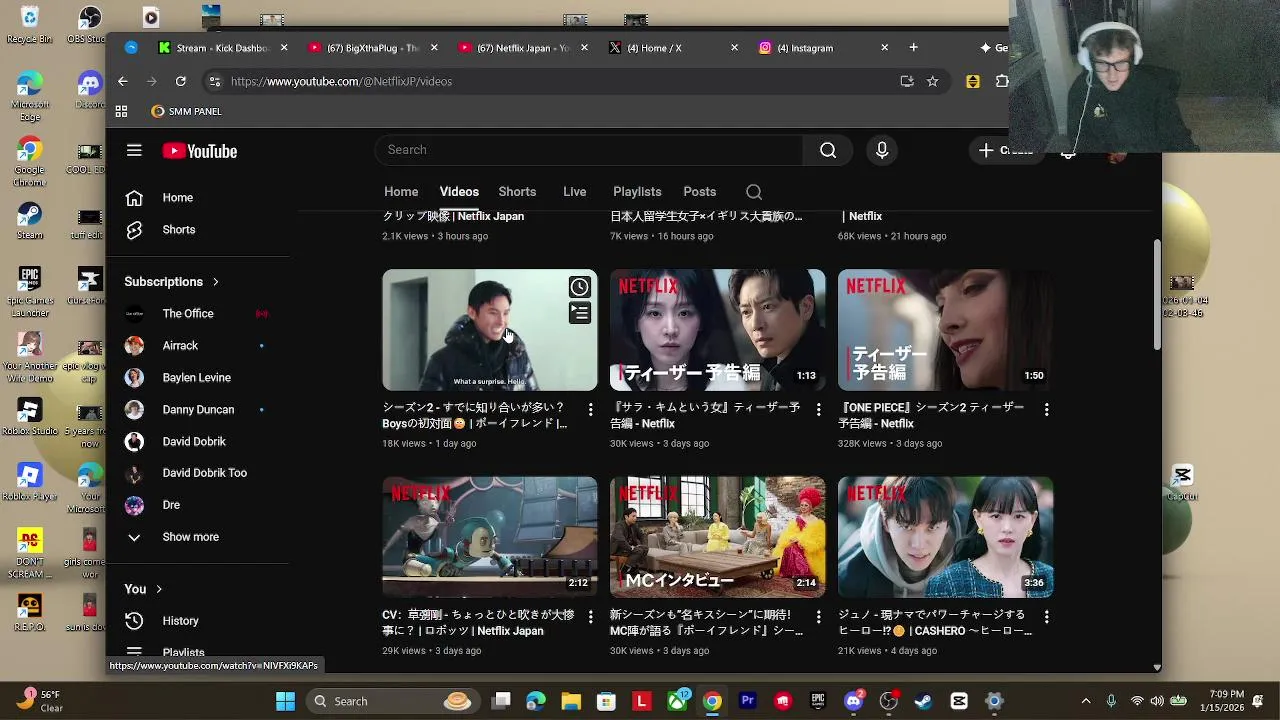Open the channel search magnifier next to Posts

tap(754, 192)
